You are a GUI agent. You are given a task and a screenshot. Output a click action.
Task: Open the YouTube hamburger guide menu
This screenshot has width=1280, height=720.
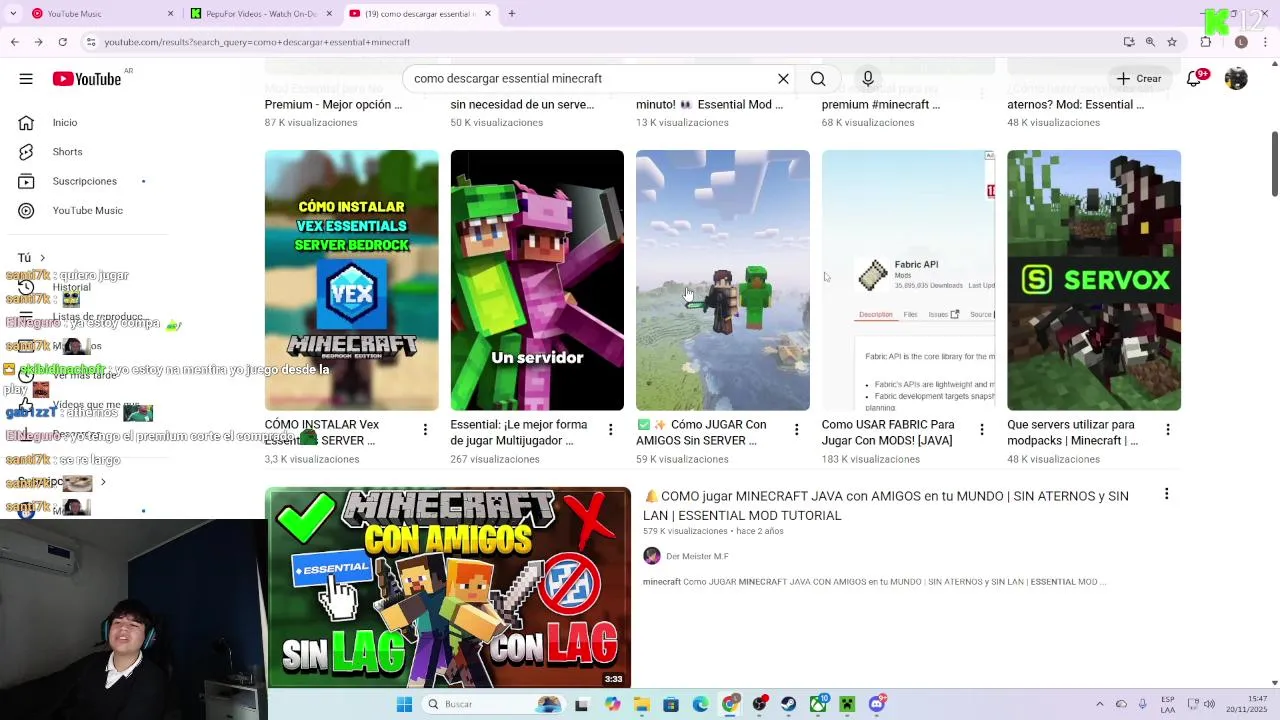(x=26, y=79)
